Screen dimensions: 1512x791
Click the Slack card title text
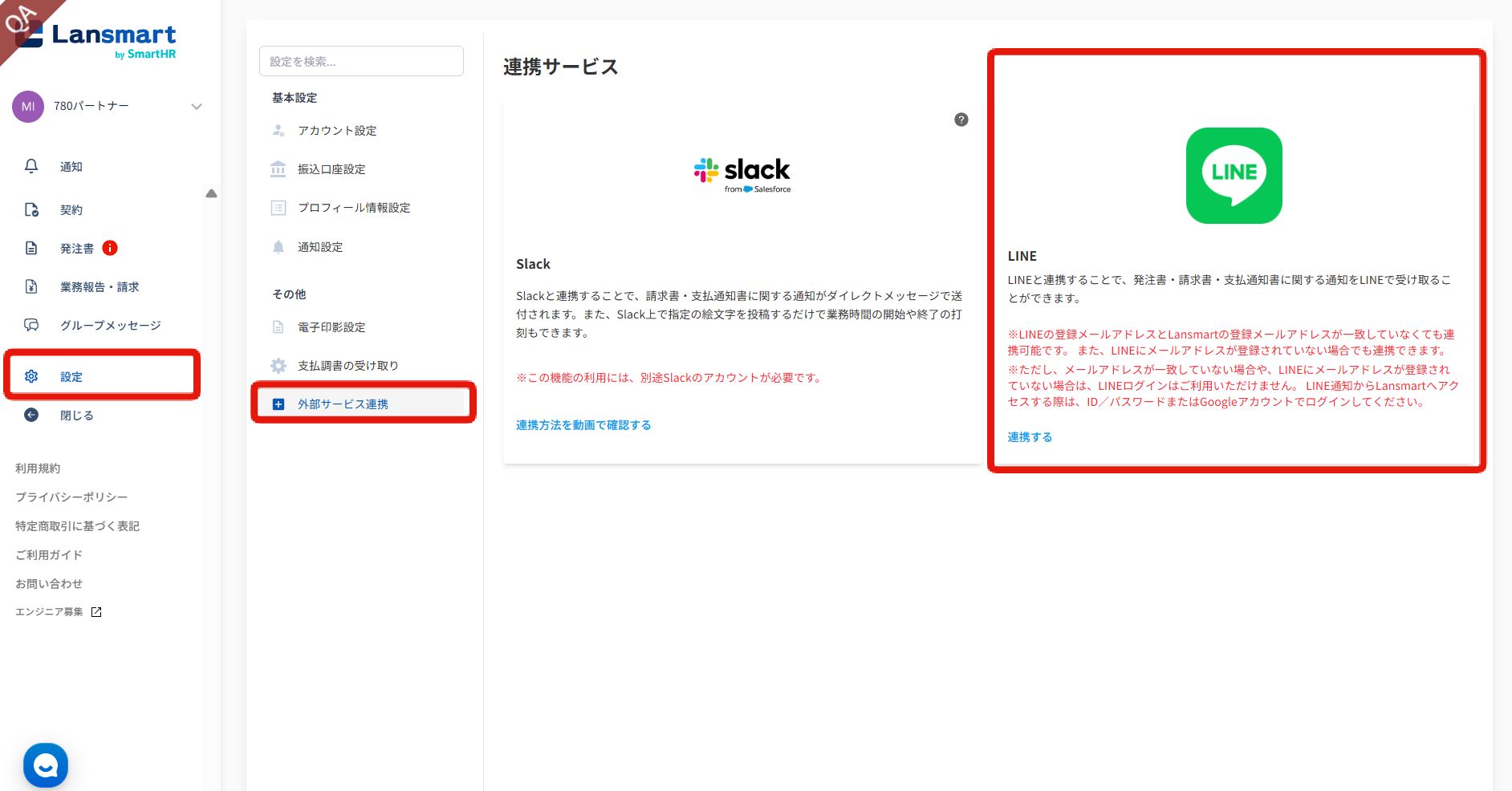click(533, 264)
